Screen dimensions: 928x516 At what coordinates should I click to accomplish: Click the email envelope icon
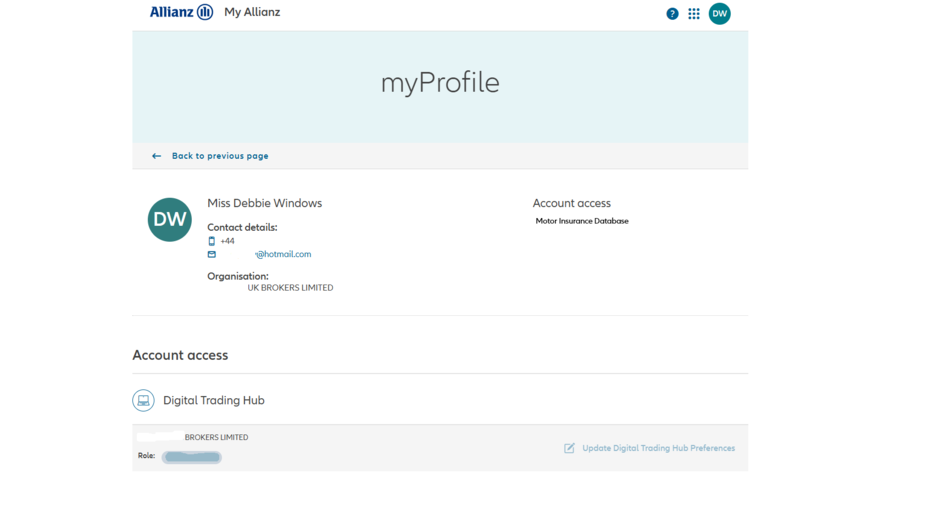click(211, 254)
